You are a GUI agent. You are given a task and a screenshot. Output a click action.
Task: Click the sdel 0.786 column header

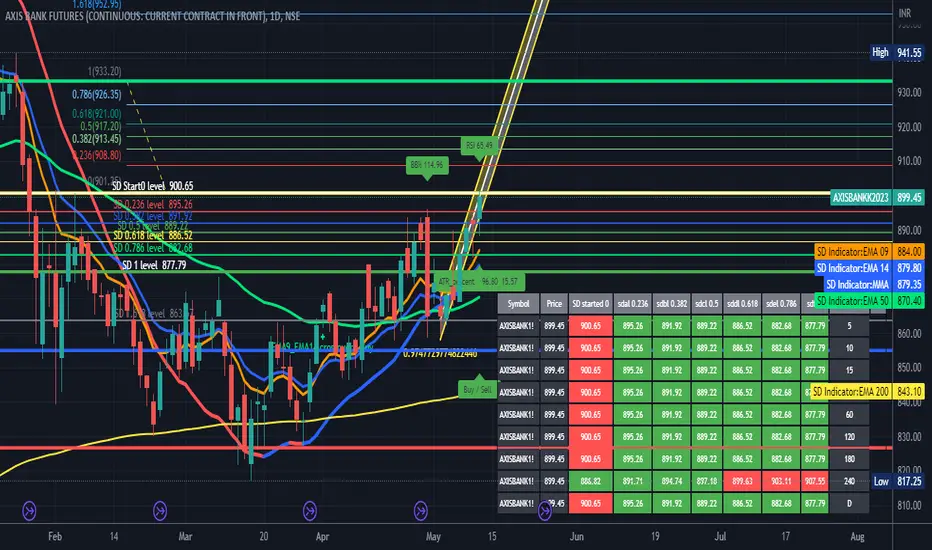[x=781, y=304]
